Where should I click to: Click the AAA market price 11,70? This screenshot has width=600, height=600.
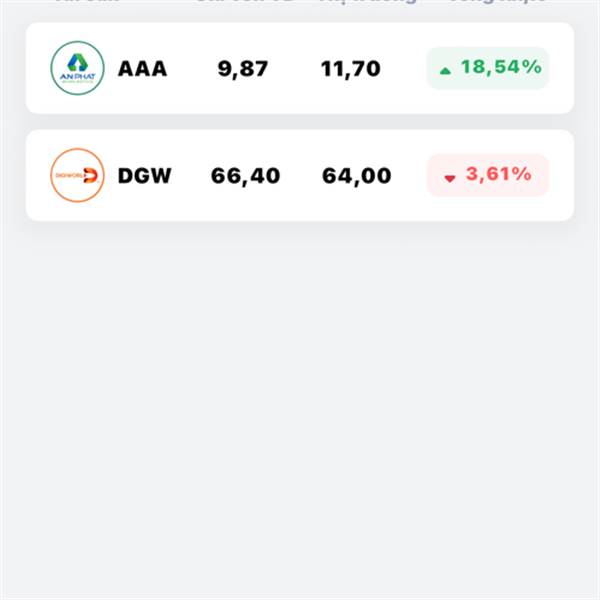(x=351, y=69)
